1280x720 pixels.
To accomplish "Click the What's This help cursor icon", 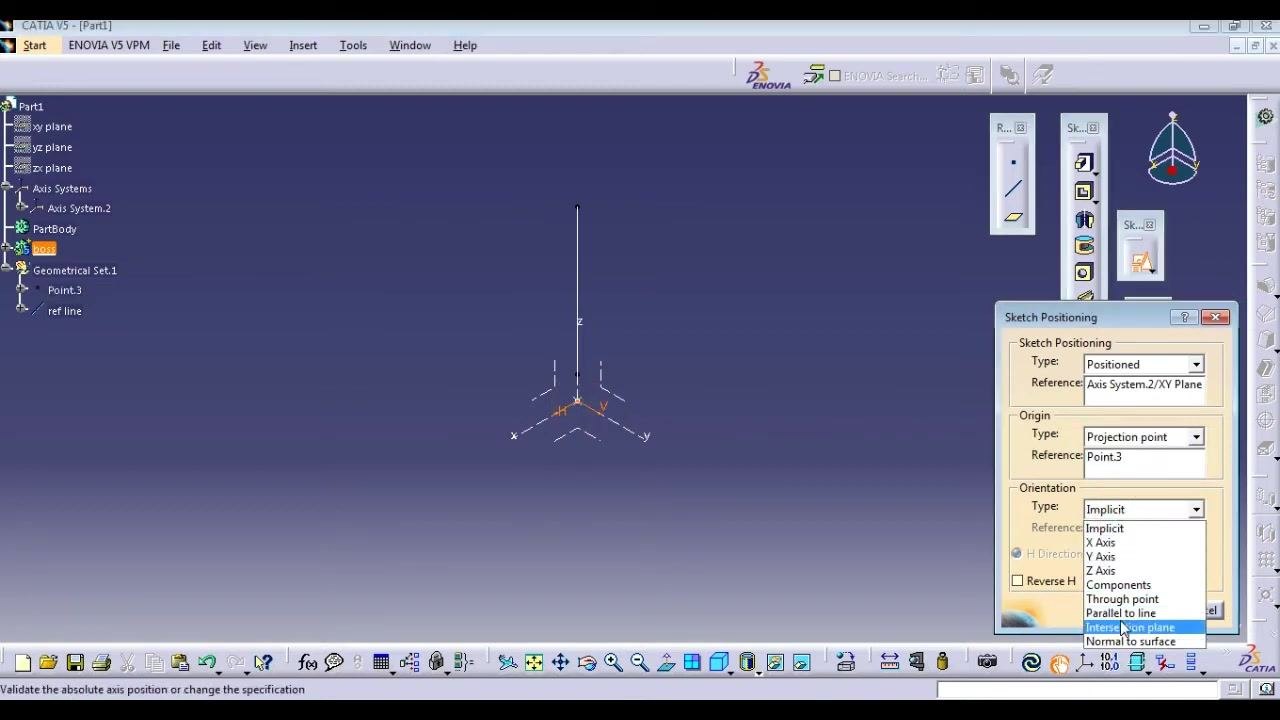I will pos(263,662).
